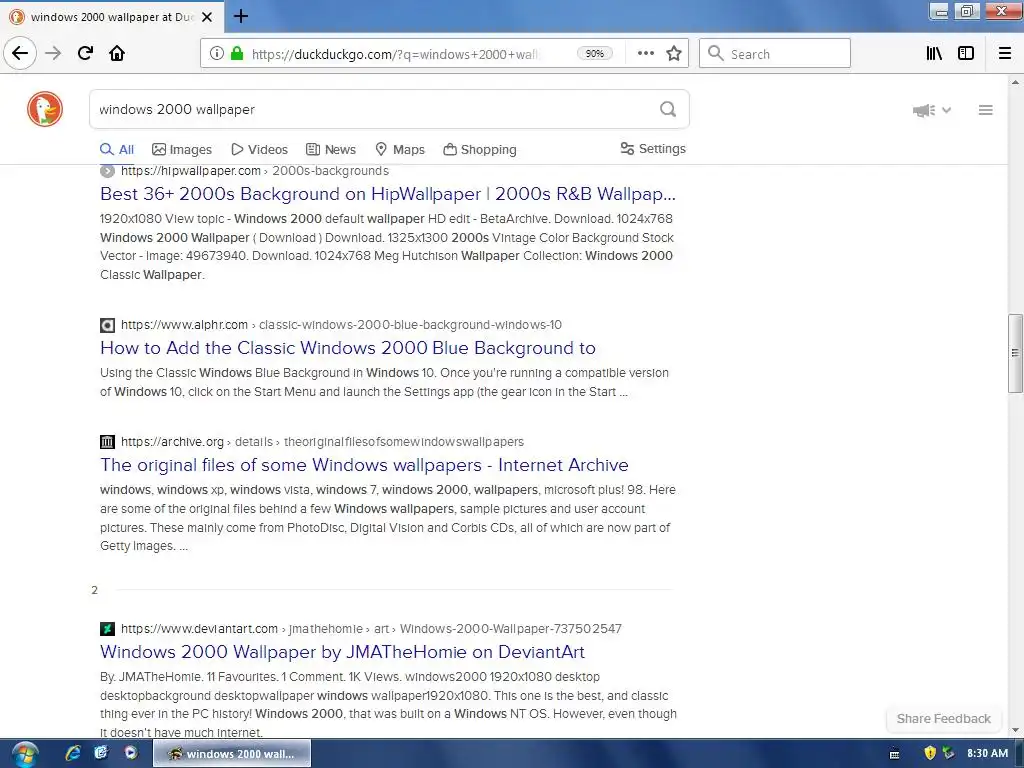Open the megaphone feedback dropdown
Viewport: 1024px width, 768px height.
[931, 110]
